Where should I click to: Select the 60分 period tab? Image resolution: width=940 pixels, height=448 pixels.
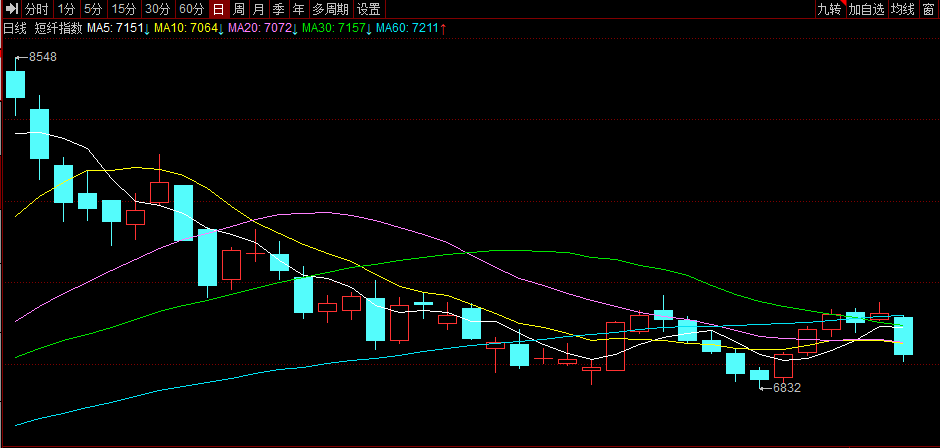[192, 9]
